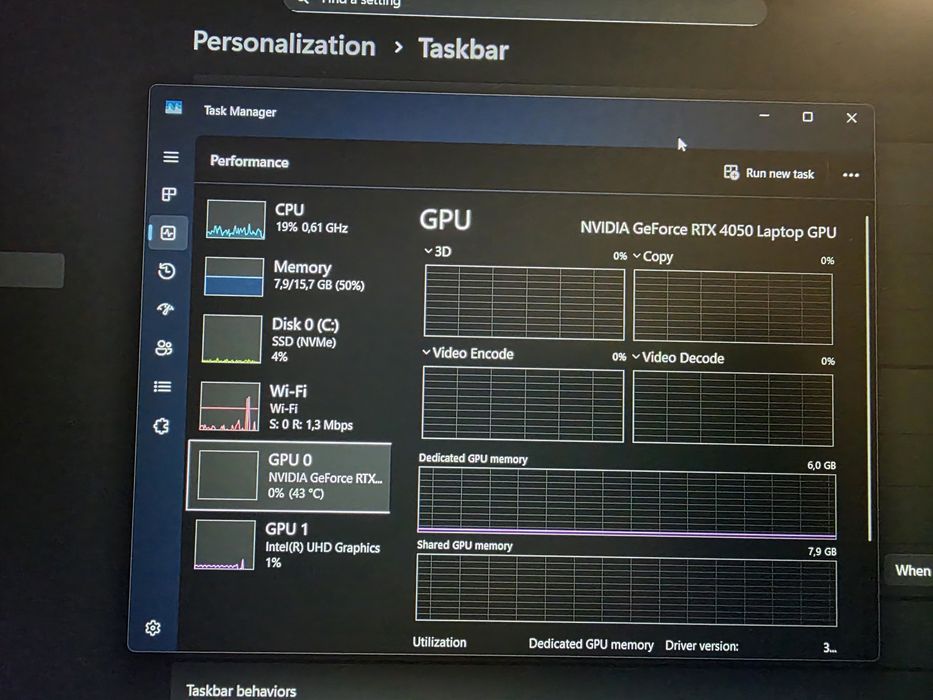Image resolution: width=933 pixels, height=700 pixels.
Task: Open the Users page icon in sidebar
Action: (x=164, y=348)
